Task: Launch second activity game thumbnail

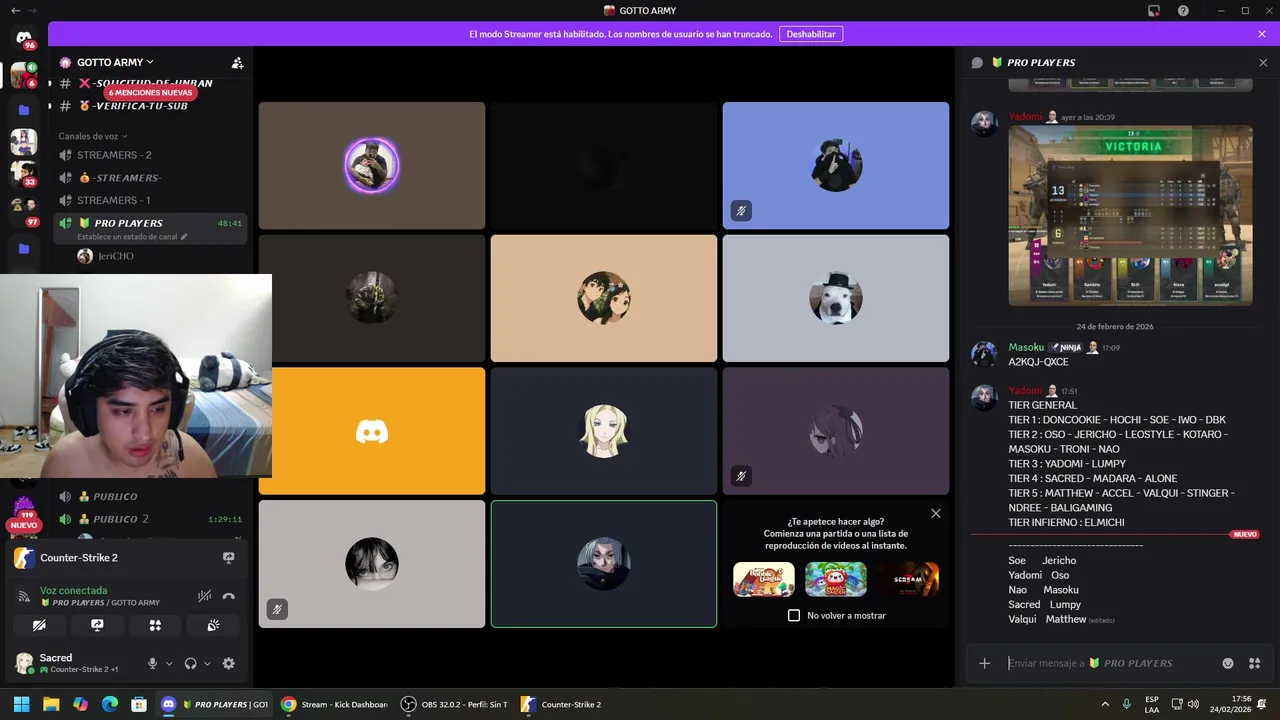Action: (836, 580)
